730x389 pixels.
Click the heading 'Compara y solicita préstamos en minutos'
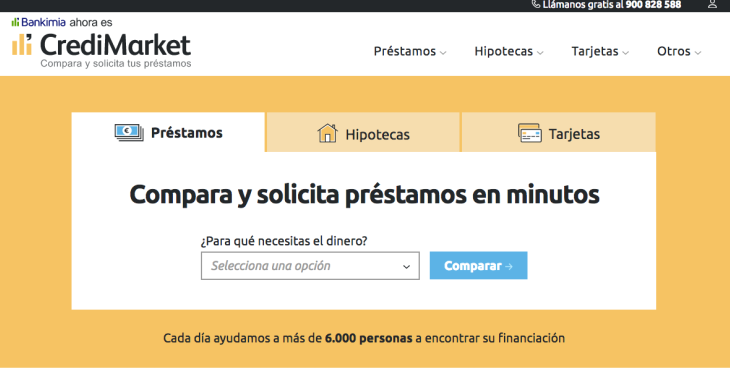(365, 194)
